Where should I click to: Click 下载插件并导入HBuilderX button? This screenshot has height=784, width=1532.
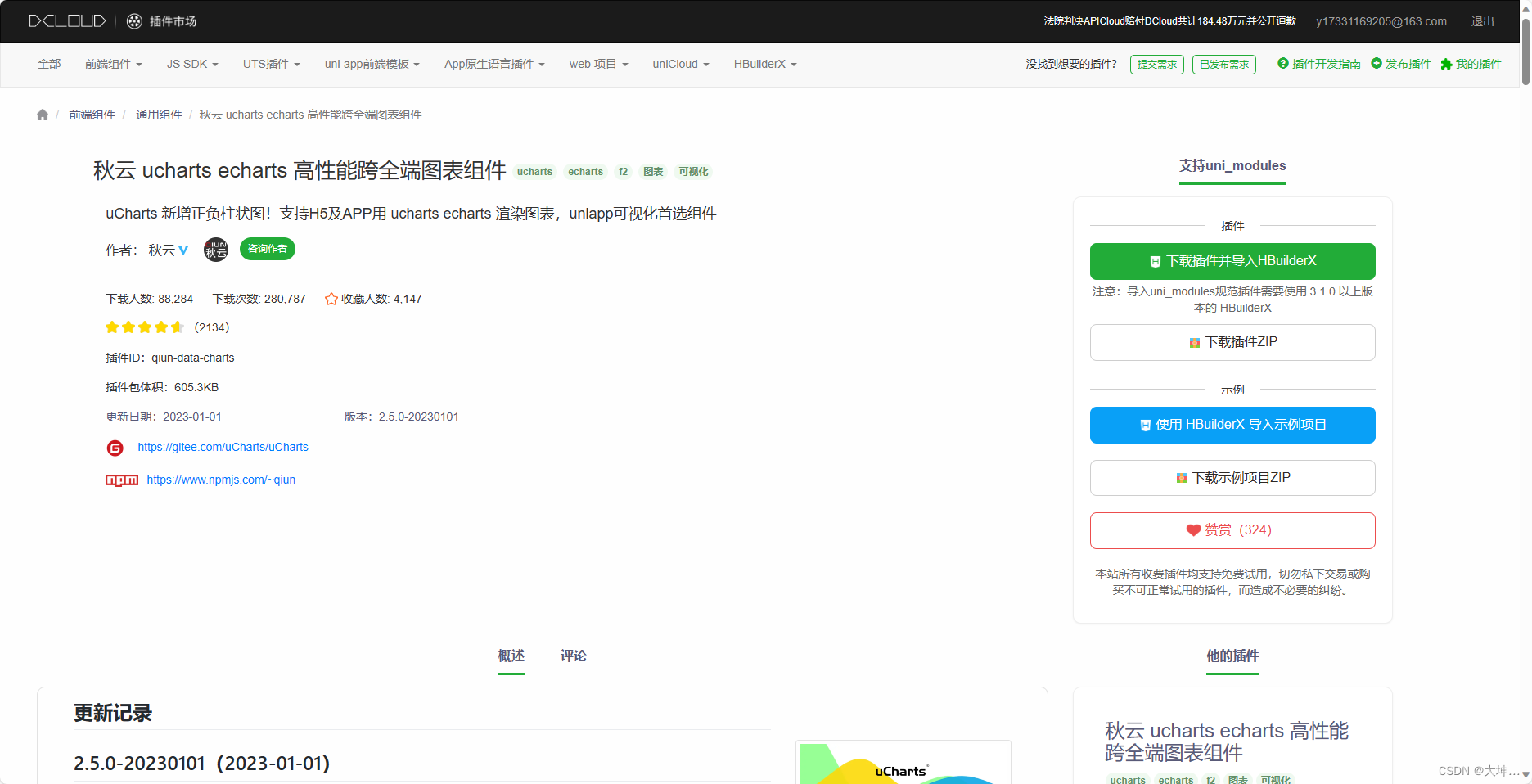[x=1232, y=261]
